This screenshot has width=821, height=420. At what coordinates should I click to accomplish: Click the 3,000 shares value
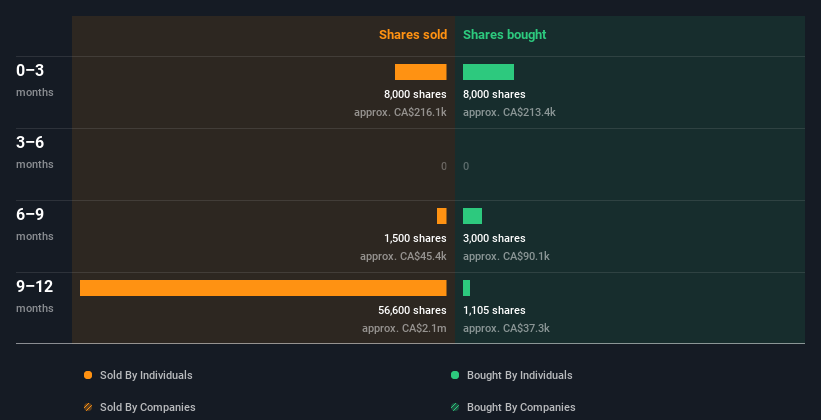point(494,238)
